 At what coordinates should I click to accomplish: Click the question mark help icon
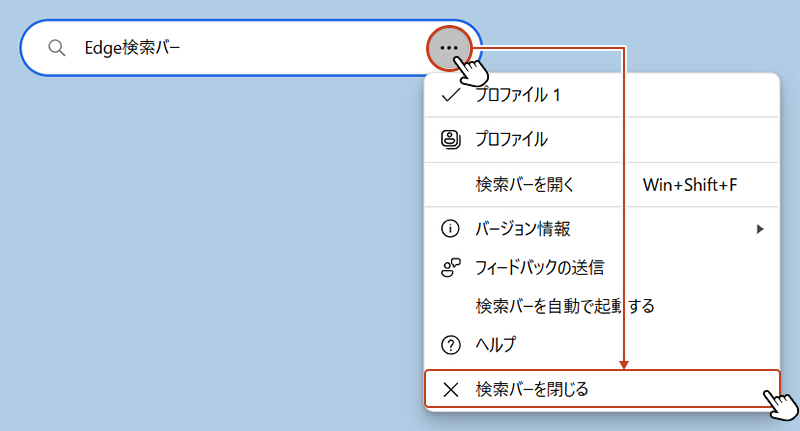pos(451,345)
